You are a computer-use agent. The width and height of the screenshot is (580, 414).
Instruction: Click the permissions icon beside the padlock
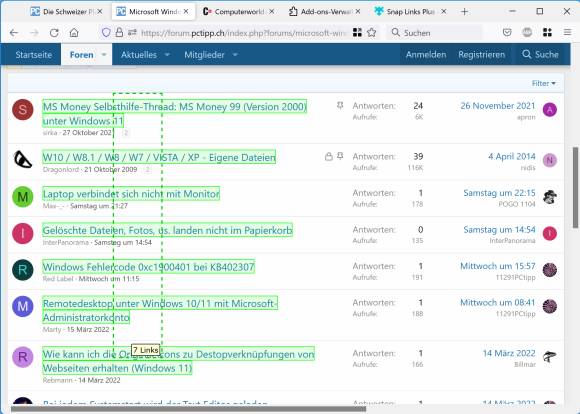(x=132, y=33)
